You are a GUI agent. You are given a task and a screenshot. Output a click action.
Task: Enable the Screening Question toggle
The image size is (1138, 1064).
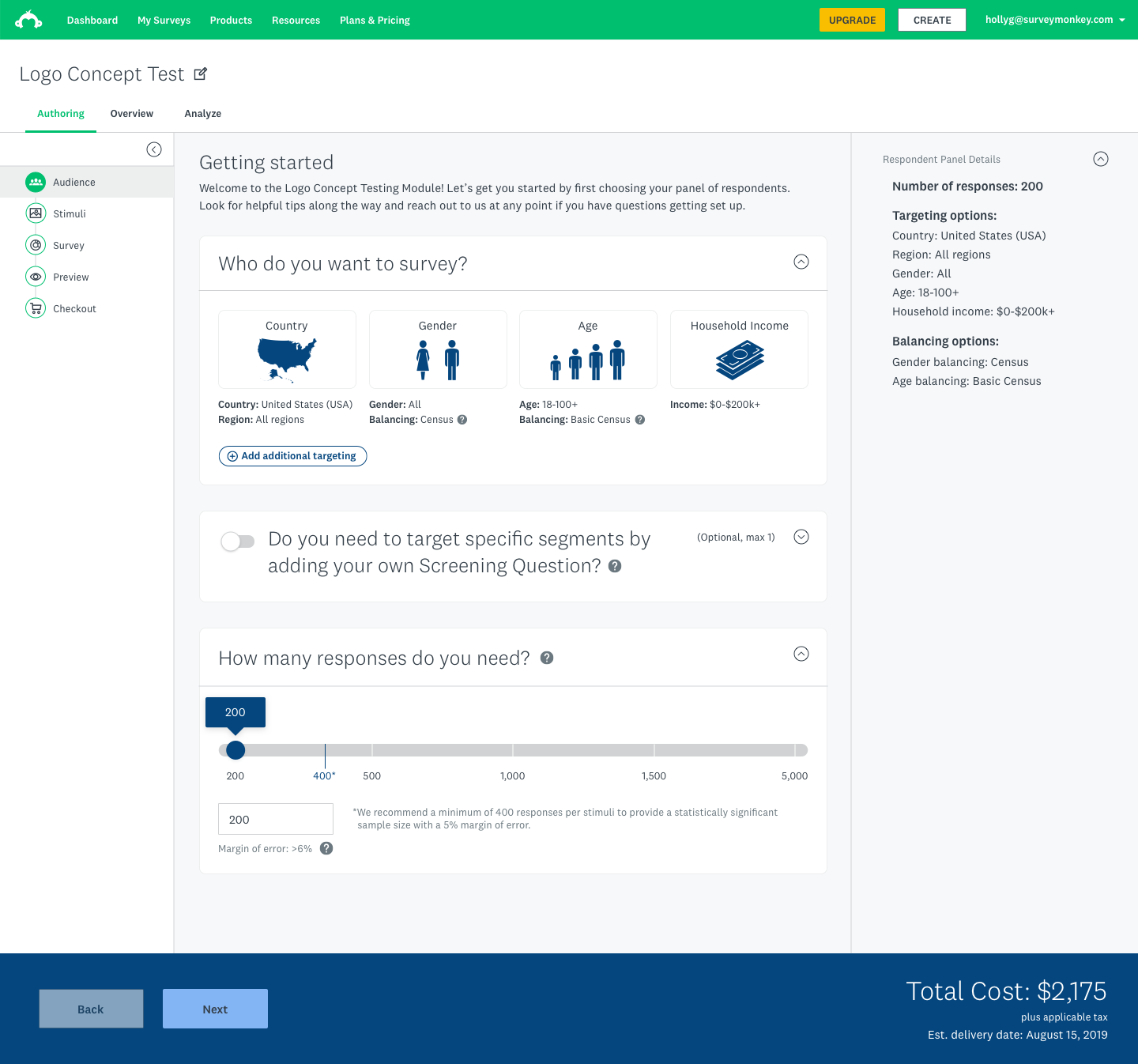237,541
